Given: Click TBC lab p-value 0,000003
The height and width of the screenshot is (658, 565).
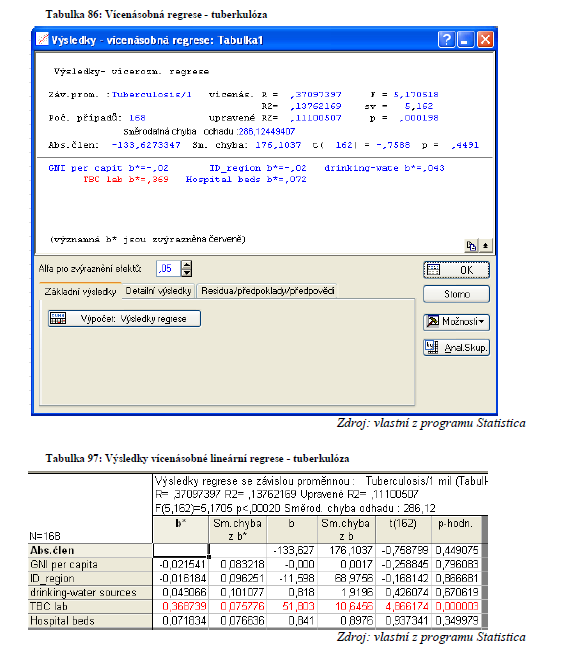Looking at the screenshot, I should (456, 606).
